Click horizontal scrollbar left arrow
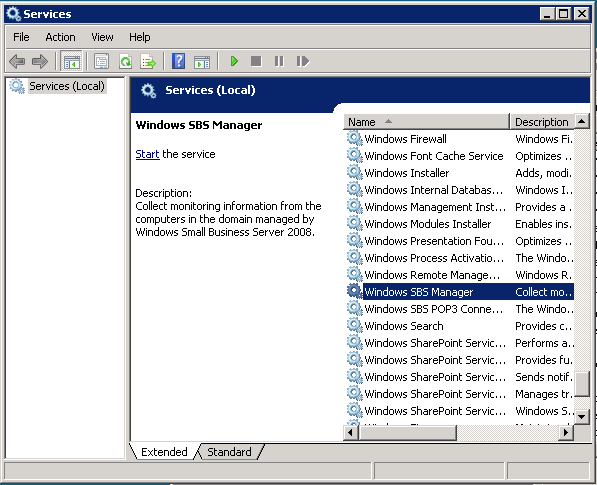 [350, 432]
